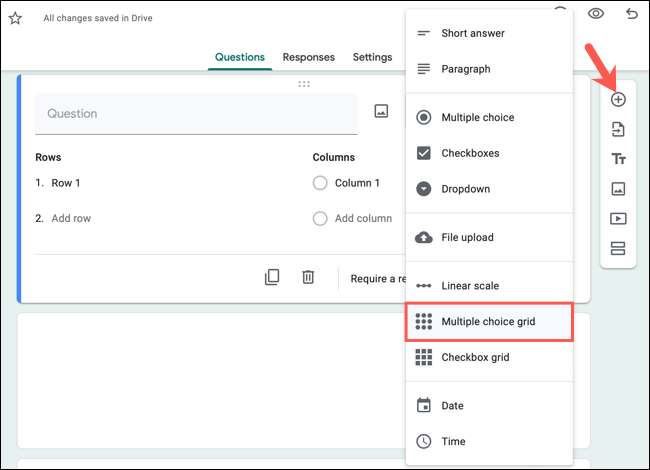
Task: Select Multiple choice from the type menu
Action: [x=490, y=117]
